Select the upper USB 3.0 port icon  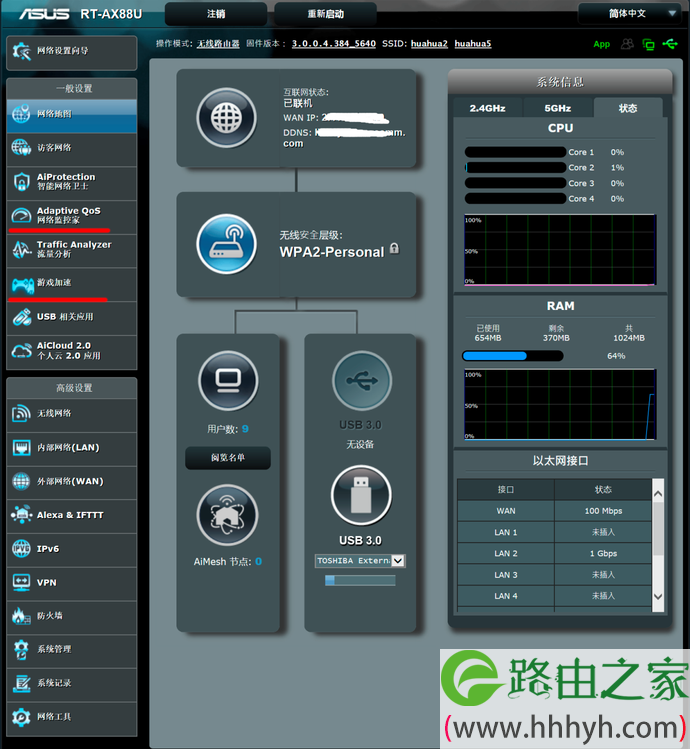pyautogui.click(x=362, y=381)
